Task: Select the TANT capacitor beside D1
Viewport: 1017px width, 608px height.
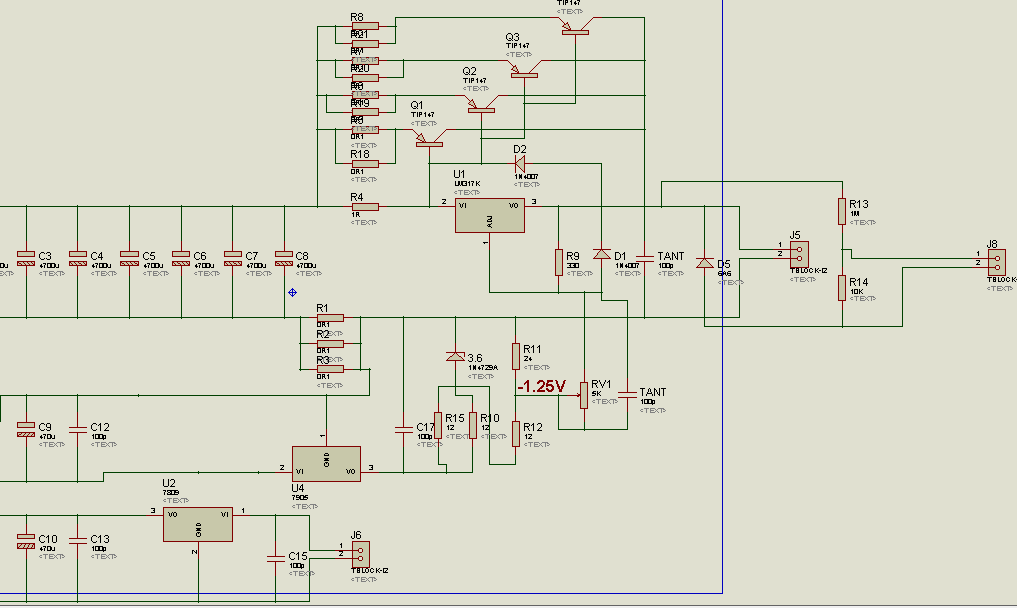Action: click(645, 258)
